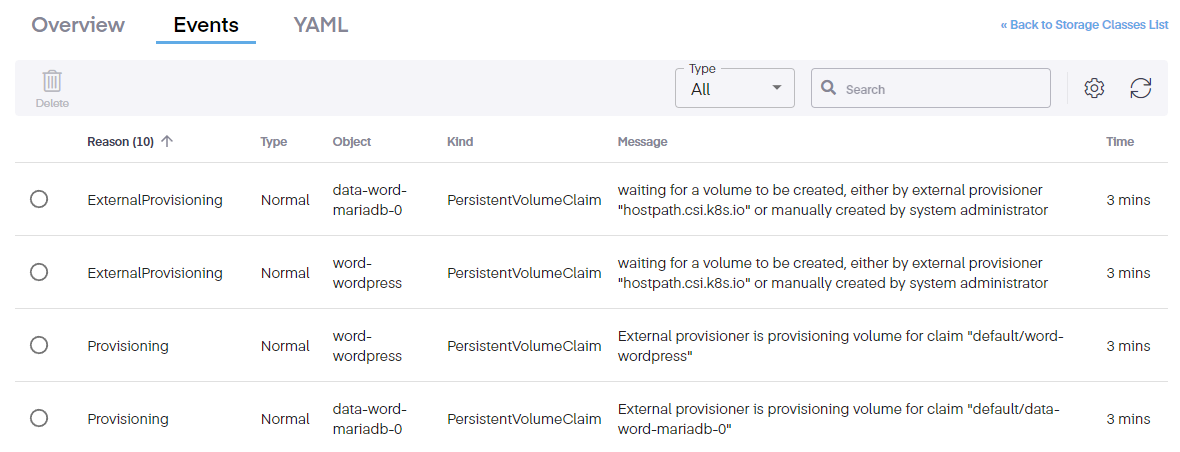1180x452 pixels.
Task: Go back to Storage Classes List
Action: coord(1084,25)
